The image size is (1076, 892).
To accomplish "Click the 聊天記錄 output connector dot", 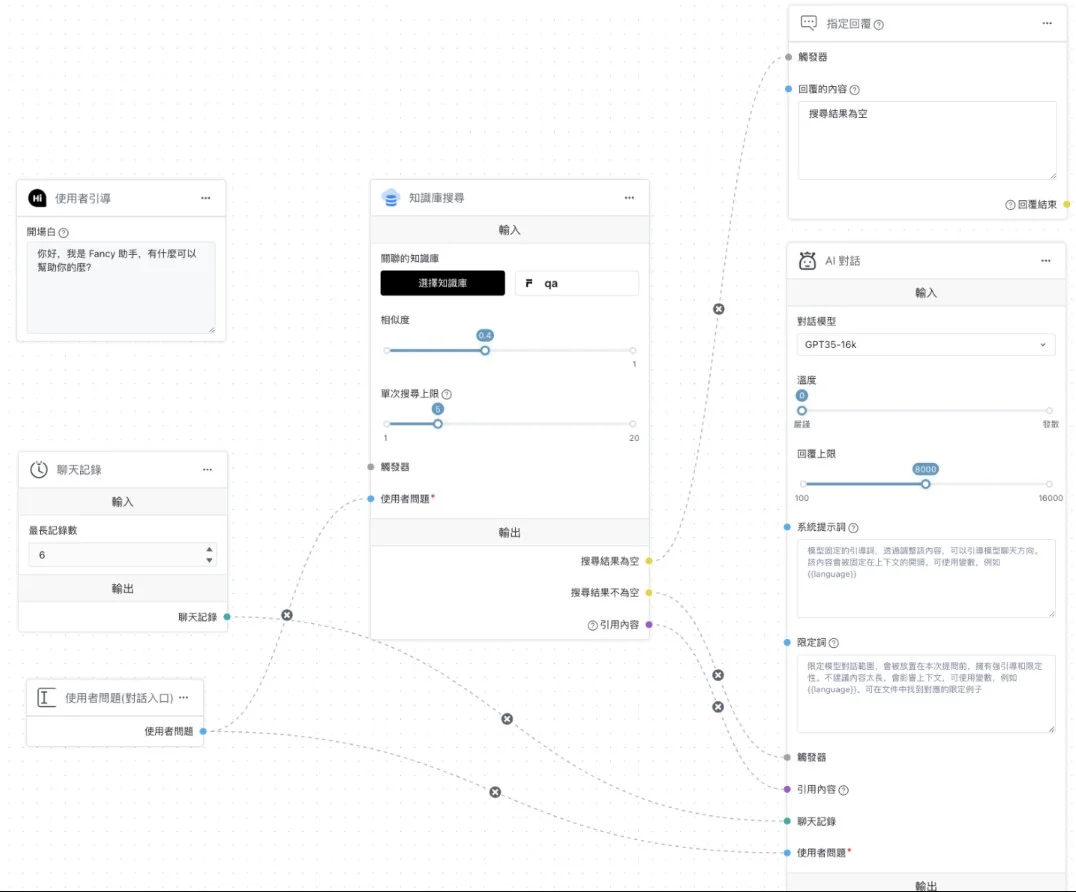I will point(227,617).
